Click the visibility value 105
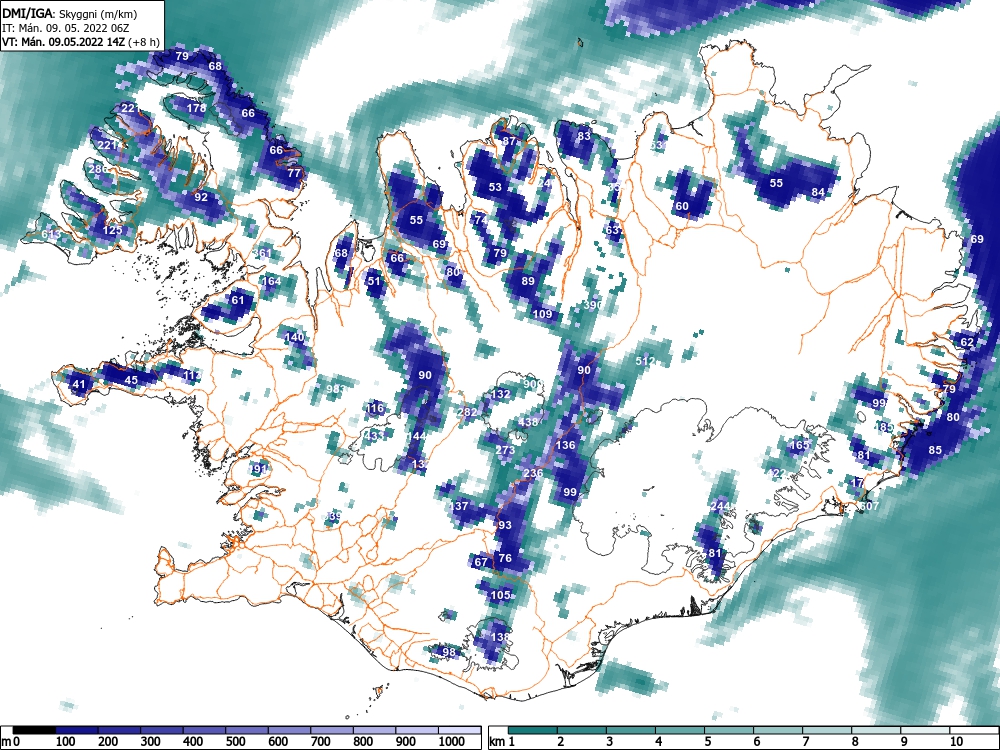 click(x=501, y=595)
